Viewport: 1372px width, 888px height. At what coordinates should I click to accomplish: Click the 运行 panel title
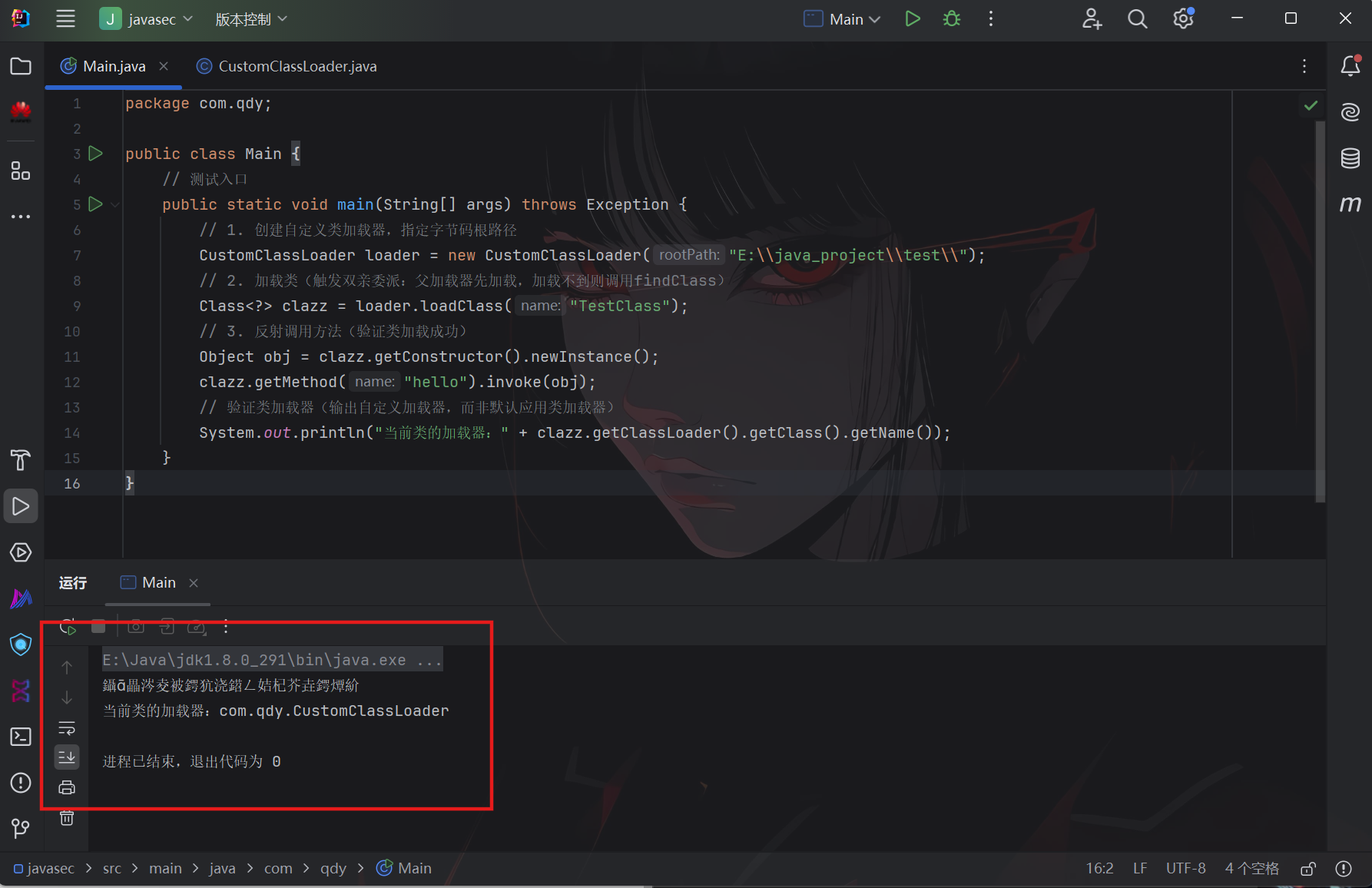click(73, 583)
